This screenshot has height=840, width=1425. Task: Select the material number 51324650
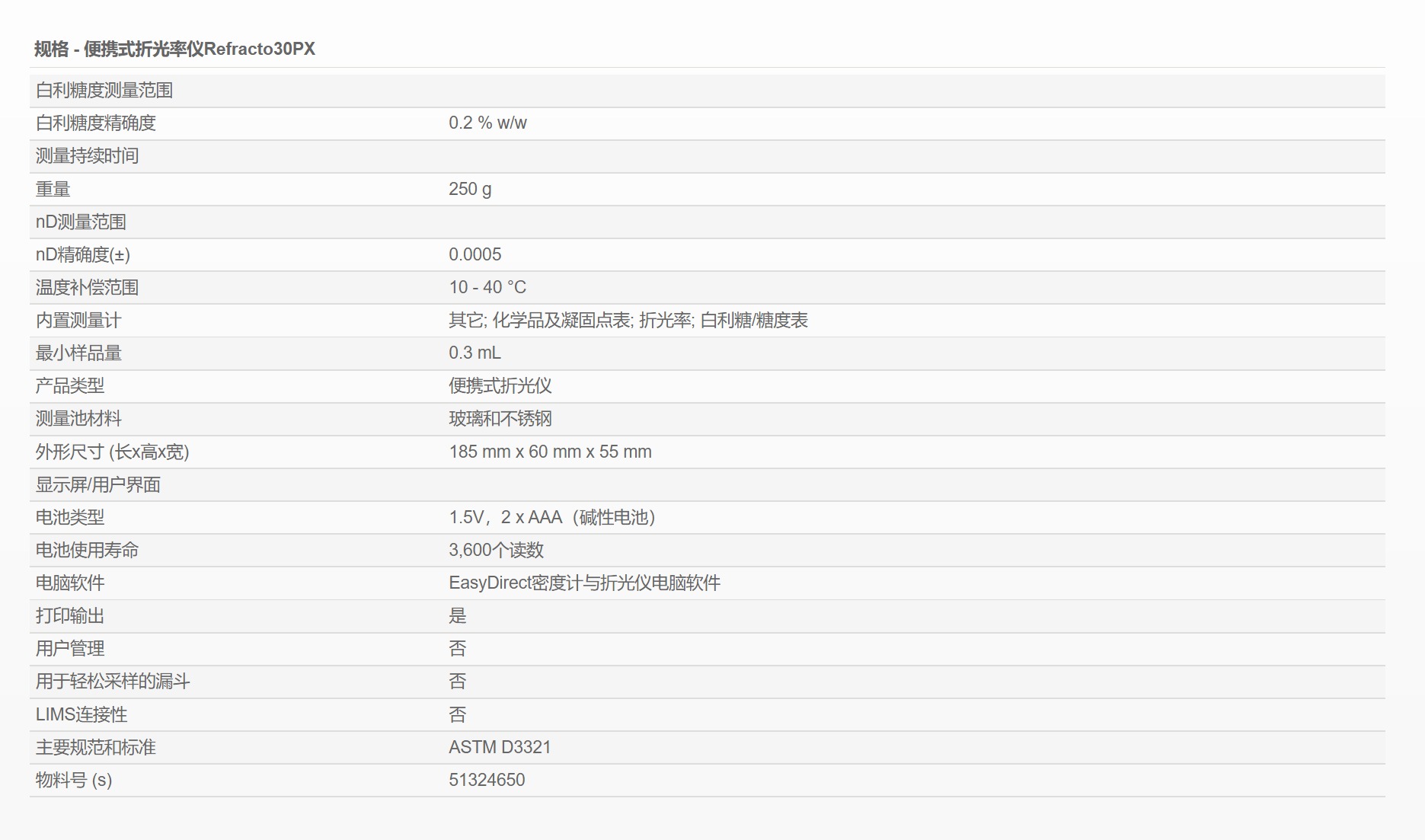[x=487, y=781]
